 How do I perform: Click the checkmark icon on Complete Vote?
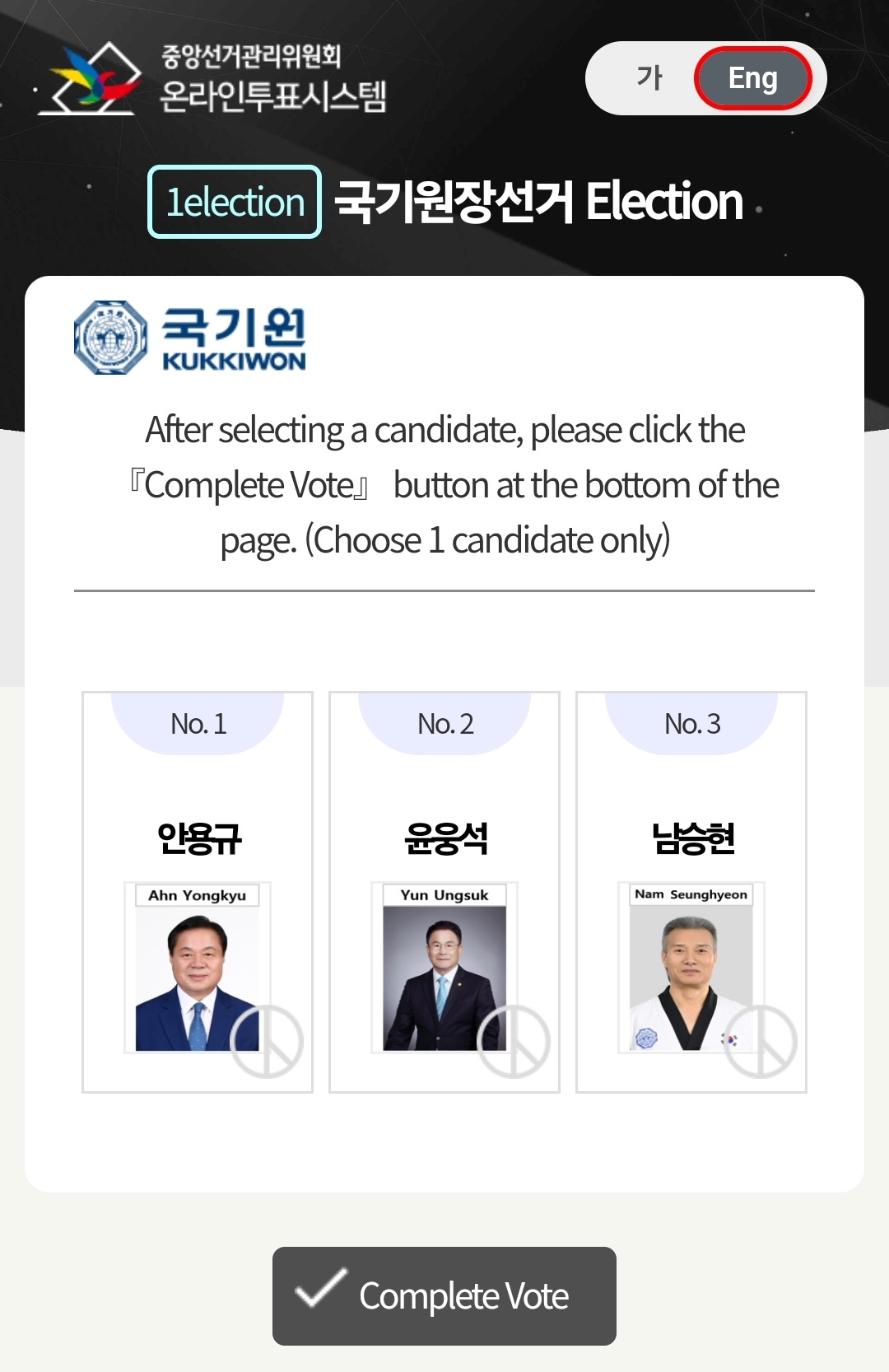pos(321,1289)
